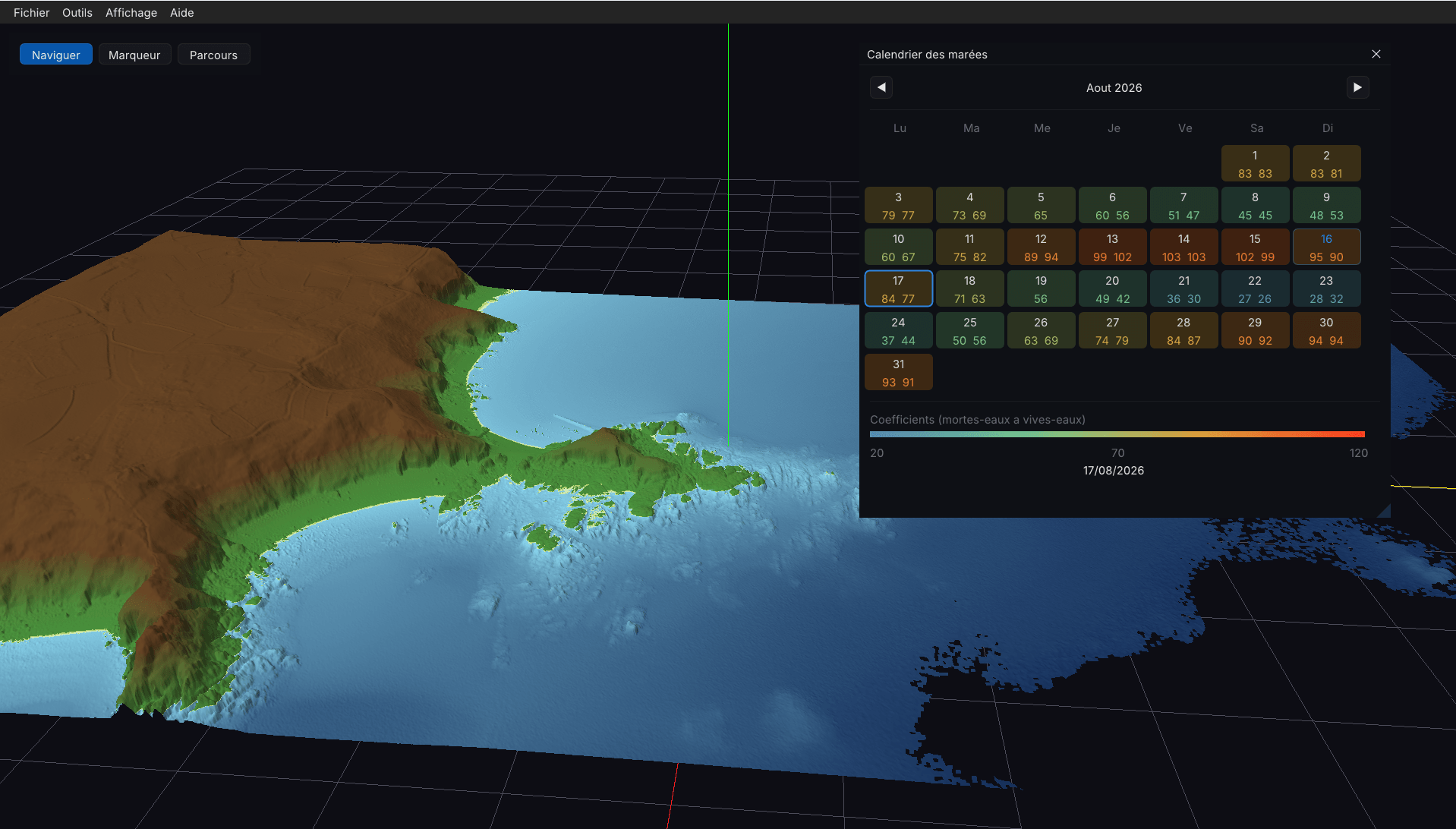Viewport: 1456px width, 829px height.
Task: Activate the Naviguer mode
Action: 56,55
